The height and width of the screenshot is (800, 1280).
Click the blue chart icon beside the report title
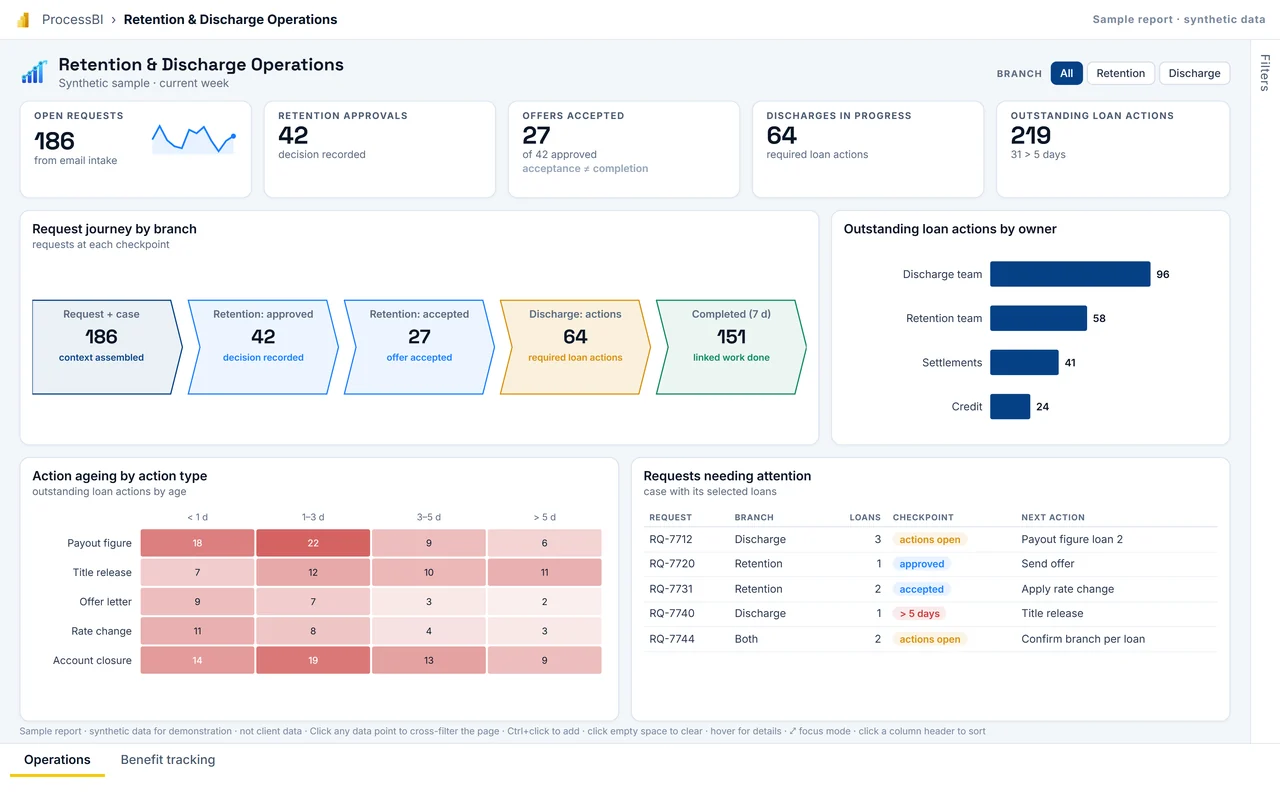tap(35, 72)
